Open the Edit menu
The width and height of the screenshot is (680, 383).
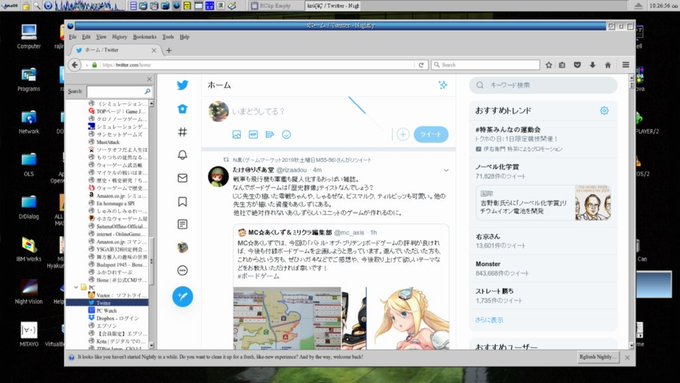(86, 37)
